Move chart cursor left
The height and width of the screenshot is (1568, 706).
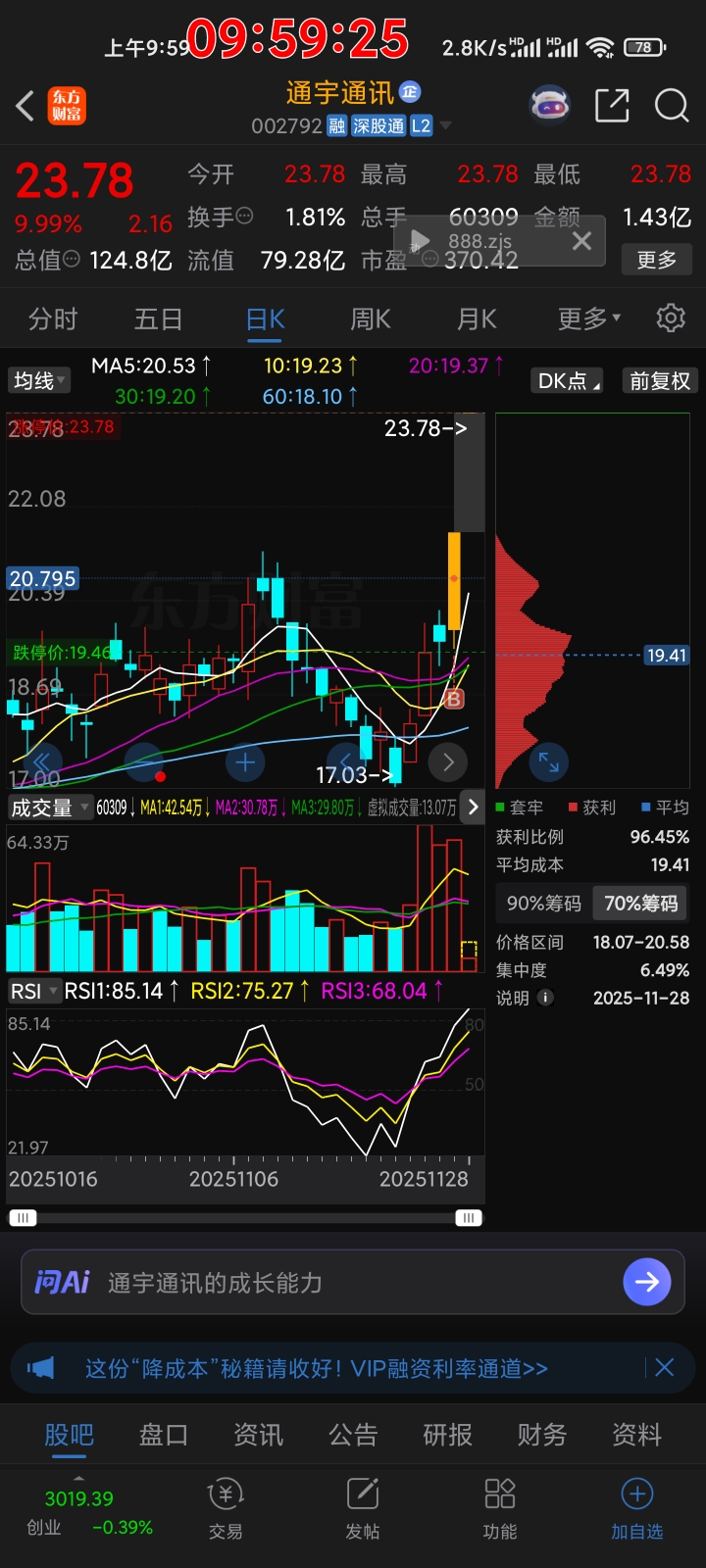pyautogui.click(x=345, y=761)
